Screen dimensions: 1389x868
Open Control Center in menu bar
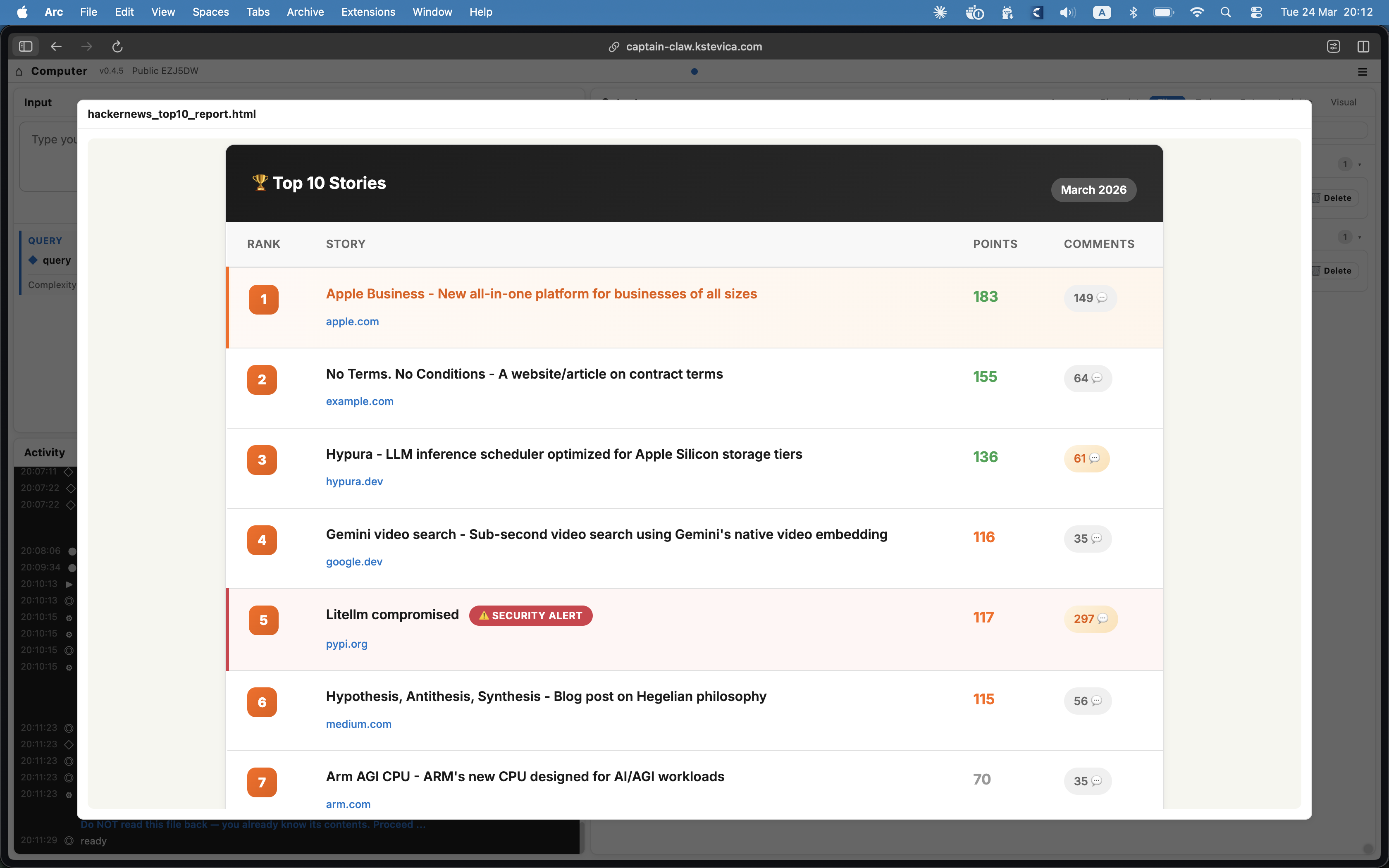coord(1256,12)
